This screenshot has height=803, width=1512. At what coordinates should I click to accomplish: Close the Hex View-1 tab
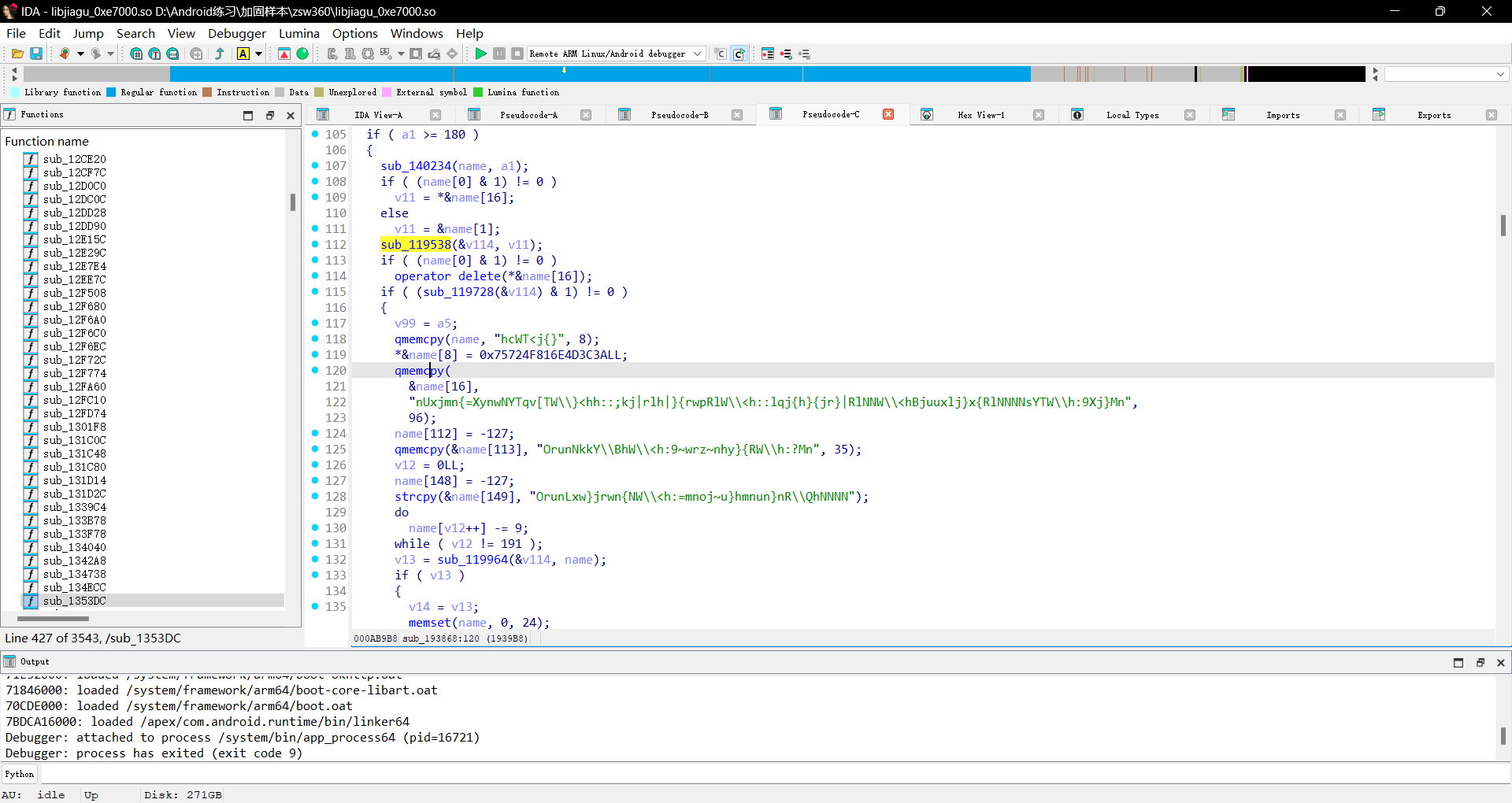1039,115
